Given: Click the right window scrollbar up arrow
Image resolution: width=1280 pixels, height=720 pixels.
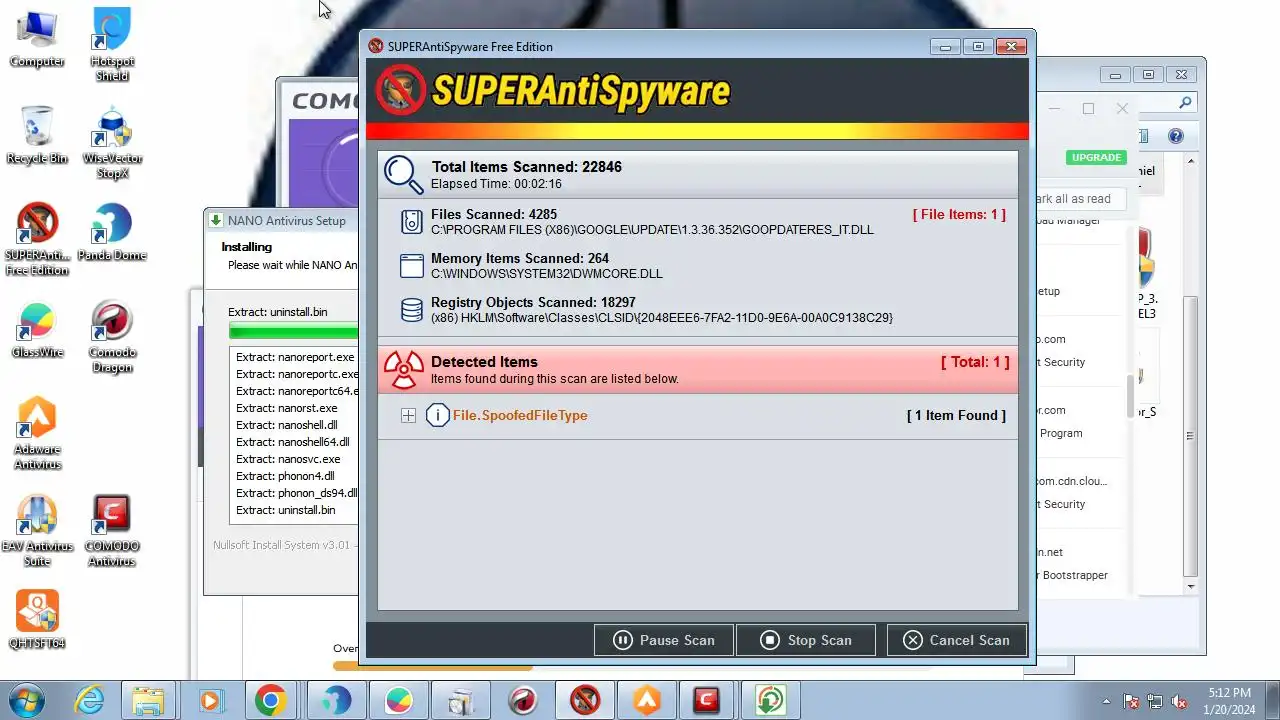Looking at the screenshot, I should click(x=1190, y=161).
